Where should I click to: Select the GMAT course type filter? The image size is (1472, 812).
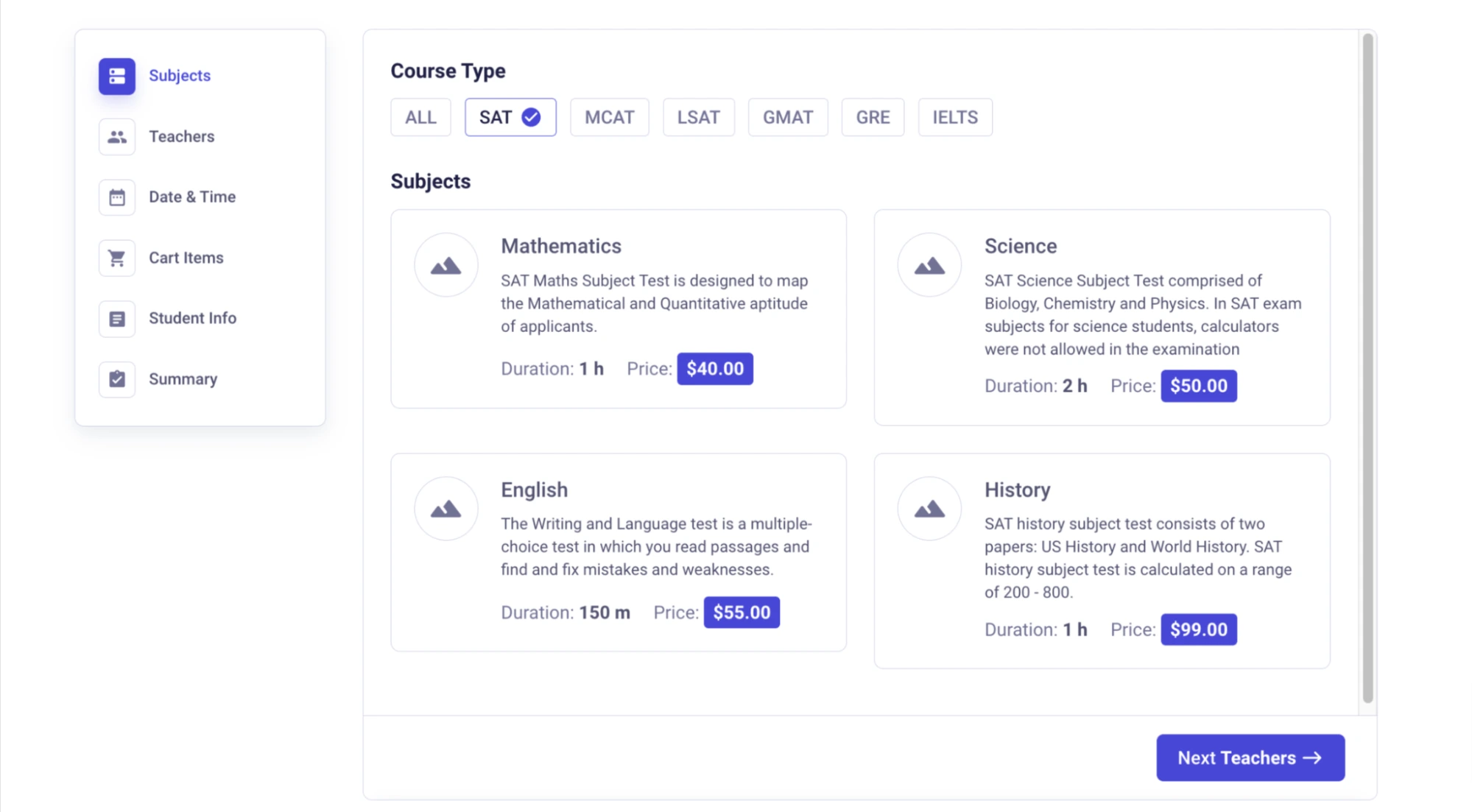788,117
